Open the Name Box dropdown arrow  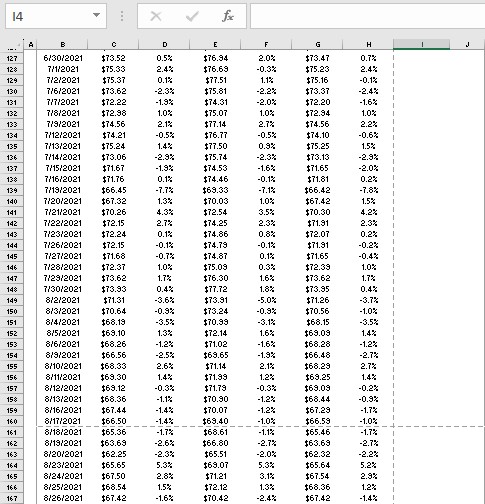(x=96, y=15)
